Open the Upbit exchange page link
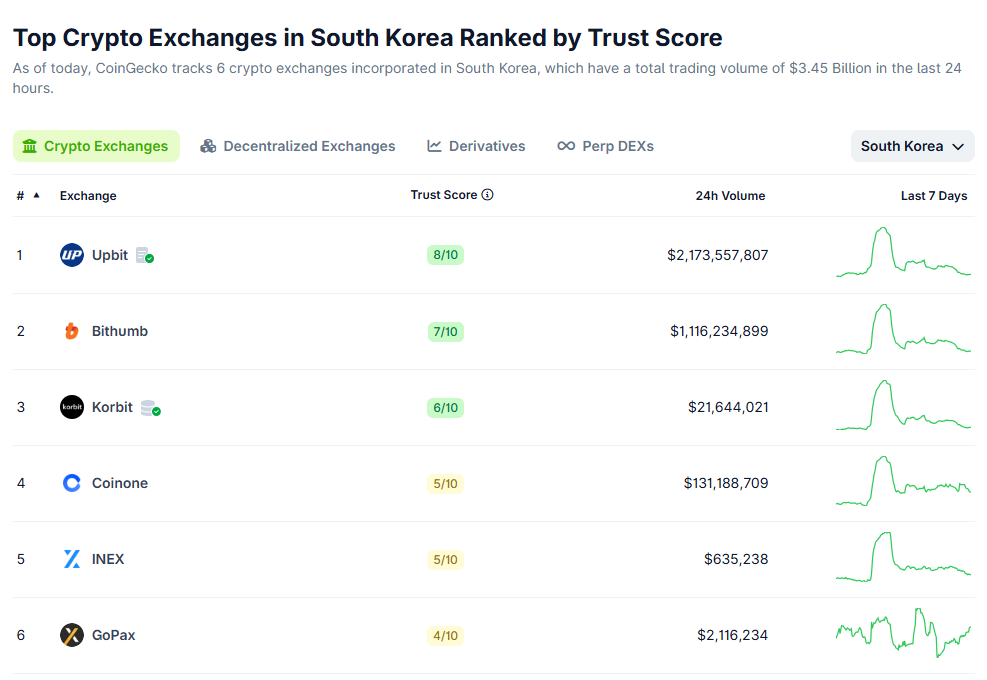Image resolution: width=987 pixels, height=680 pixels. (x=111, y=255)
